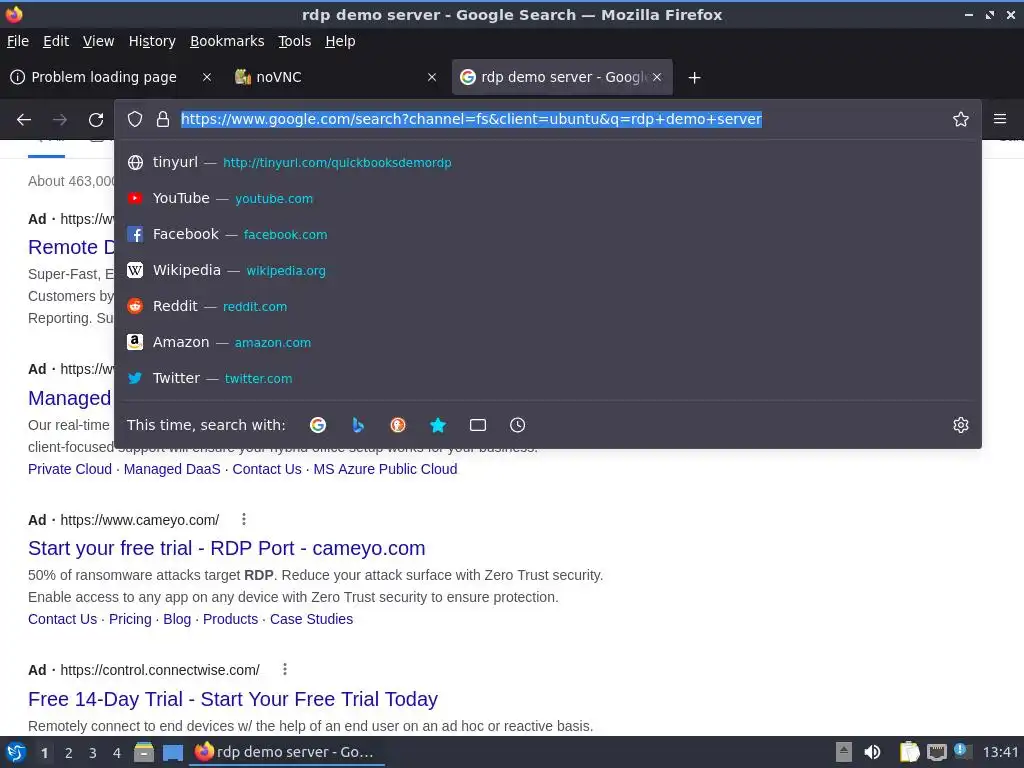Open network status tray icon
1024x768 pixels.
936,752
